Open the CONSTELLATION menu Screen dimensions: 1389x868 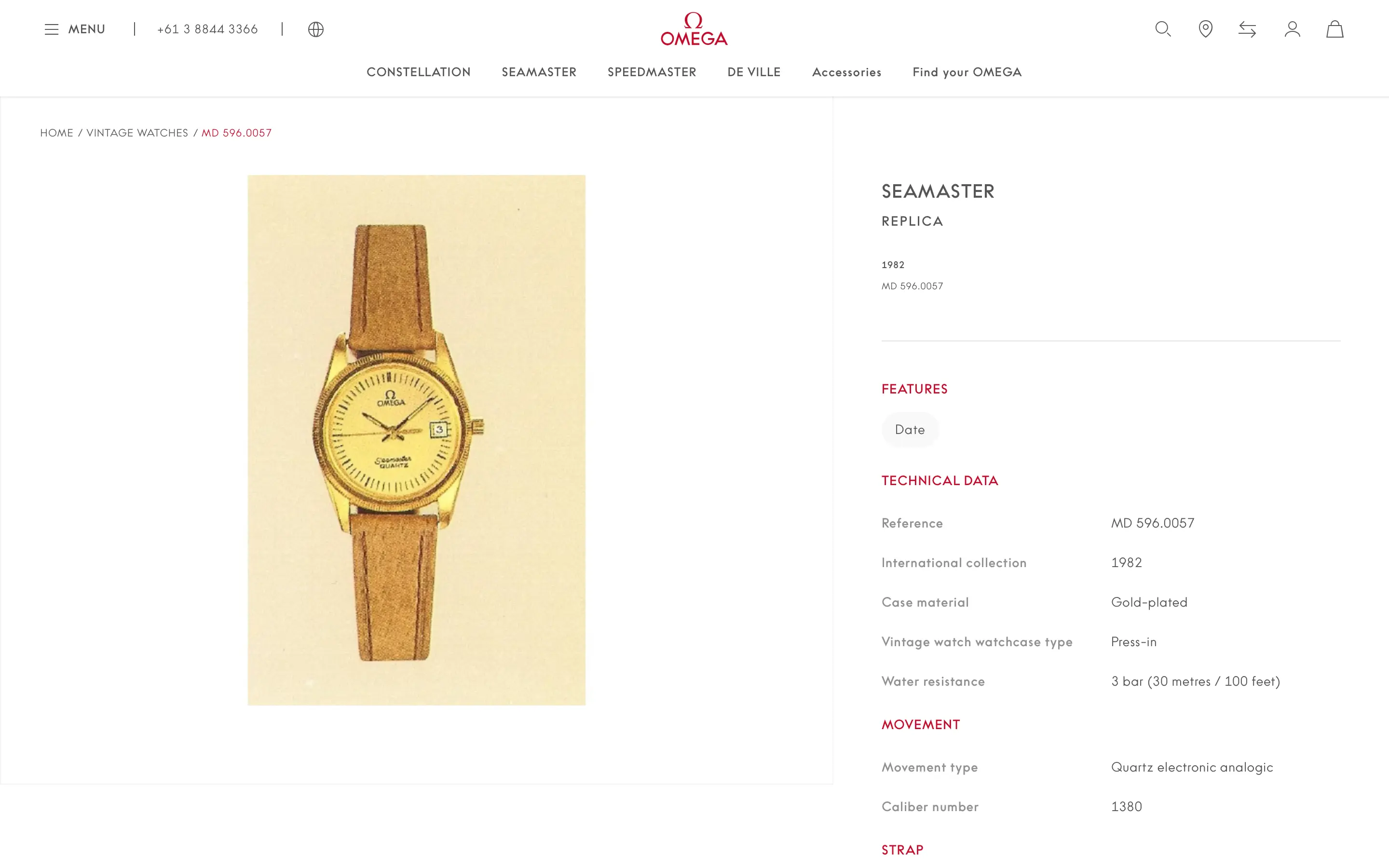(419, 72)
